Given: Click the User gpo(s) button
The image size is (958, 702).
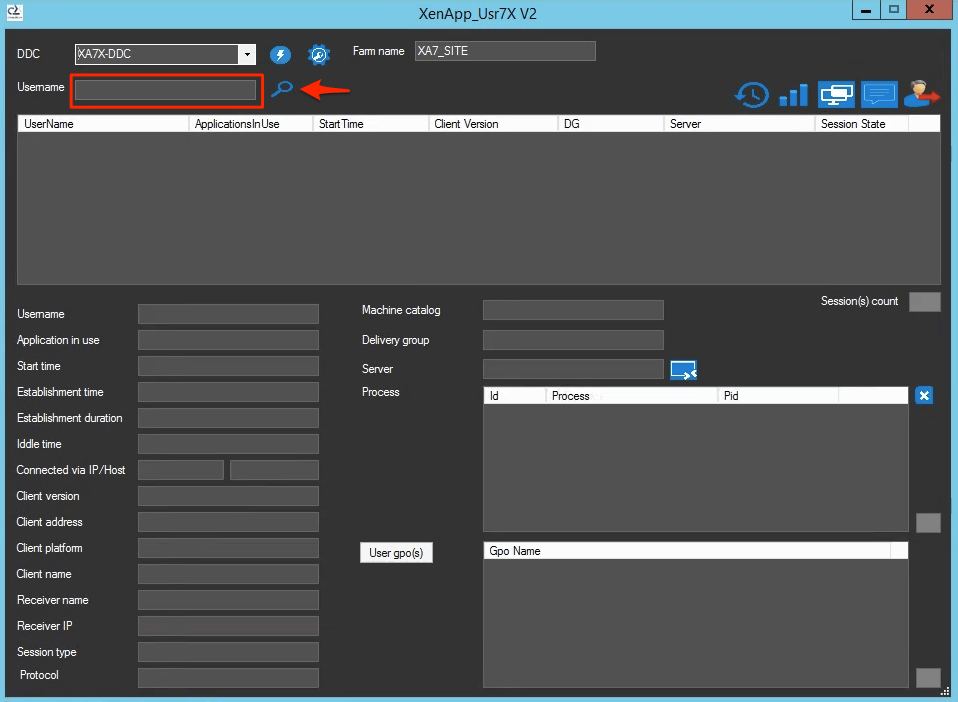Looking at the screenshot, I should (x=396, y=553).
